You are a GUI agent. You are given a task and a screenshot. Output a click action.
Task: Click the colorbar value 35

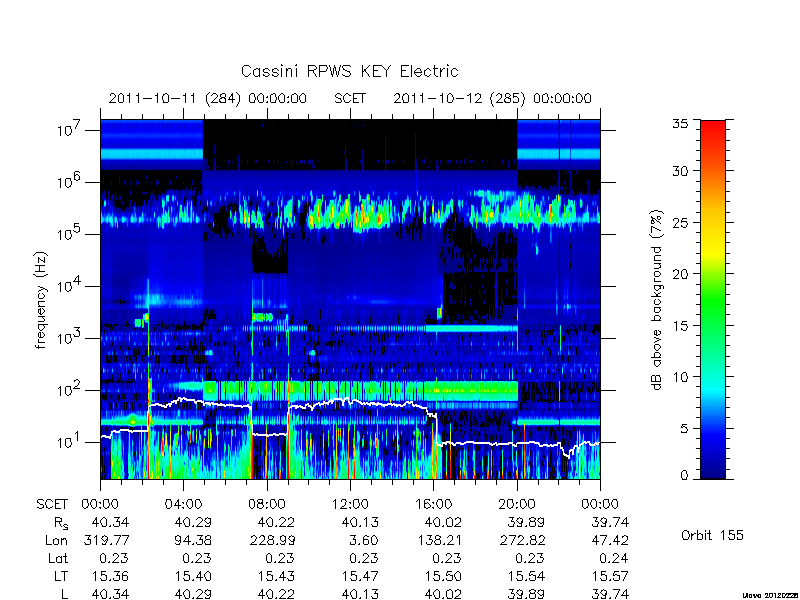[680, 123]
